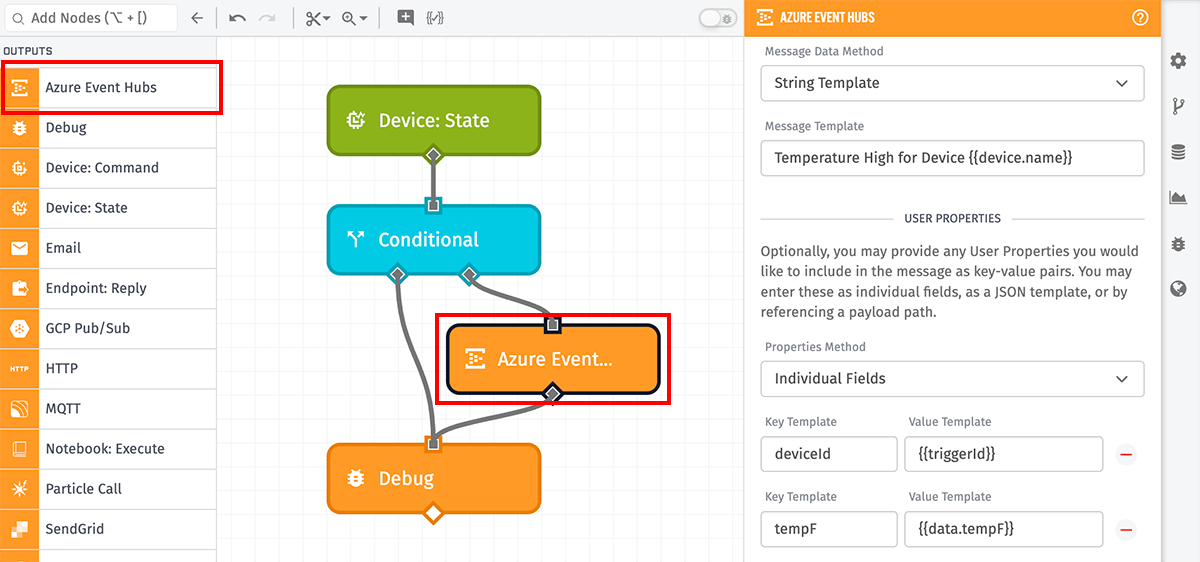Click the GCP Pub/Sub hexagon icon
The height and width of the screenshot is (562, 1200).
[19, 328]
